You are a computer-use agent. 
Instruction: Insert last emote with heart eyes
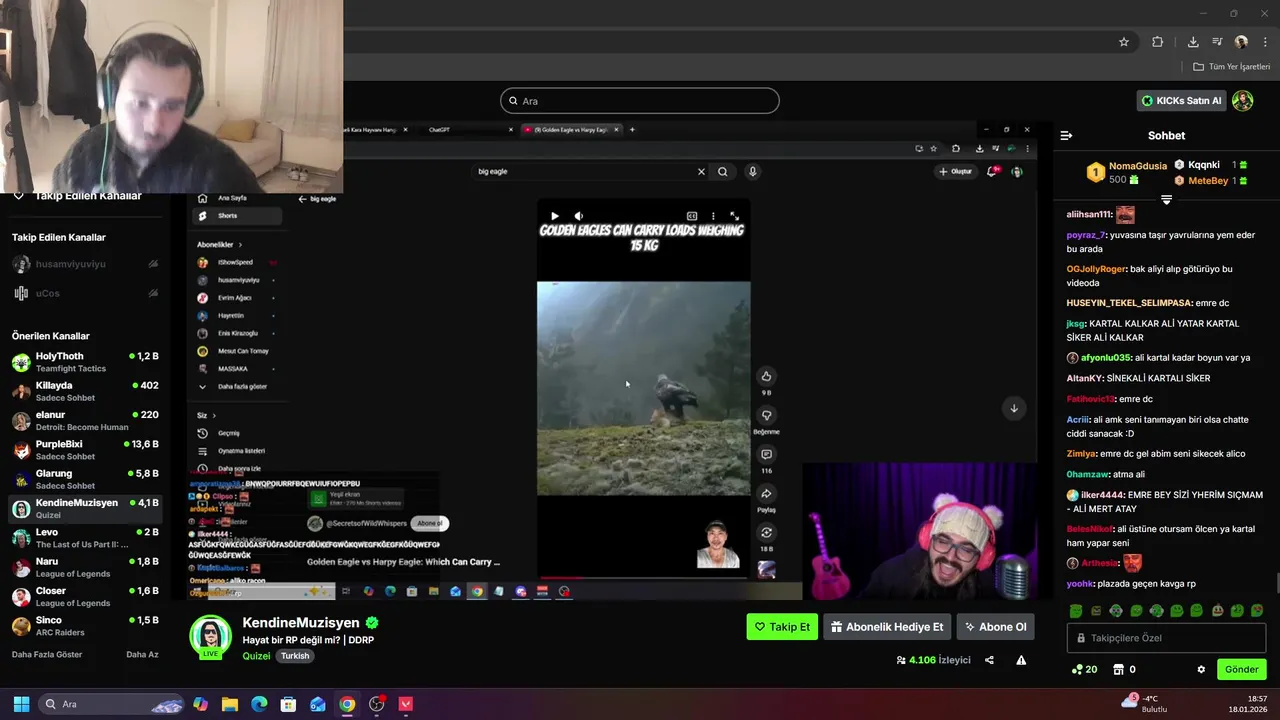(1257, 610)
